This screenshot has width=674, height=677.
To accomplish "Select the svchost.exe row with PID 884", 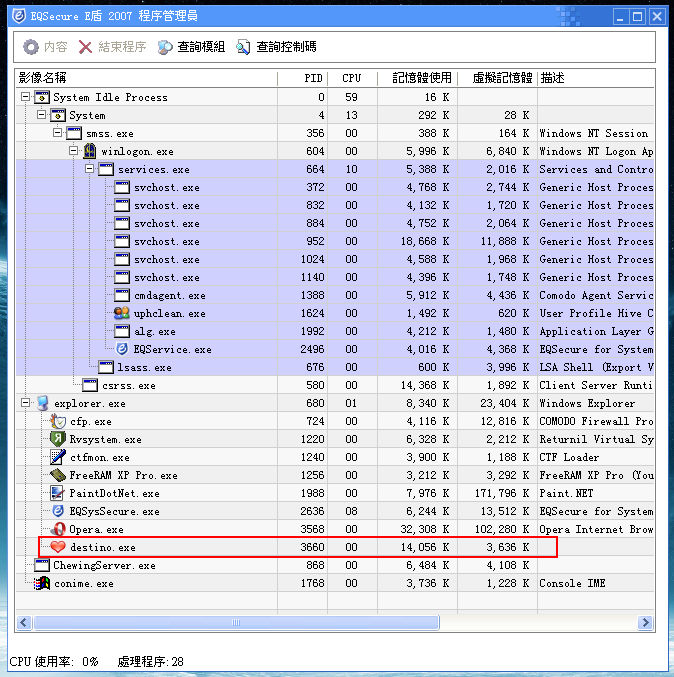I will 335,223.
